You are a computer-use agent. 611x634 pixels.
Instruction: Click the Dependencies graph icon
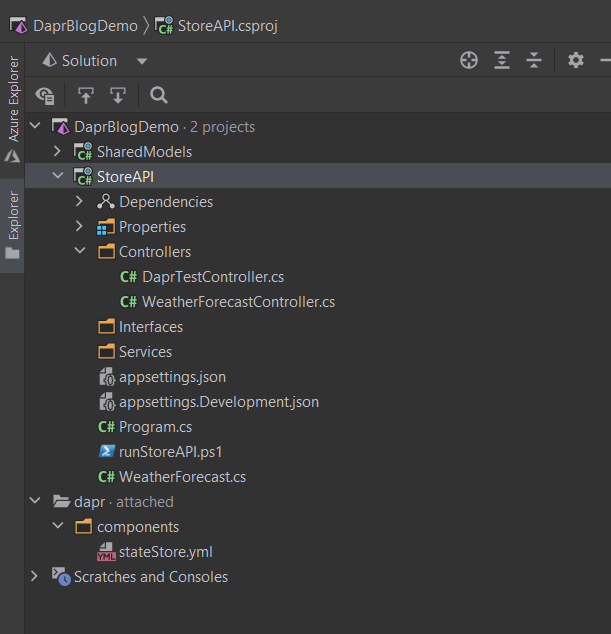click(106, 201)
